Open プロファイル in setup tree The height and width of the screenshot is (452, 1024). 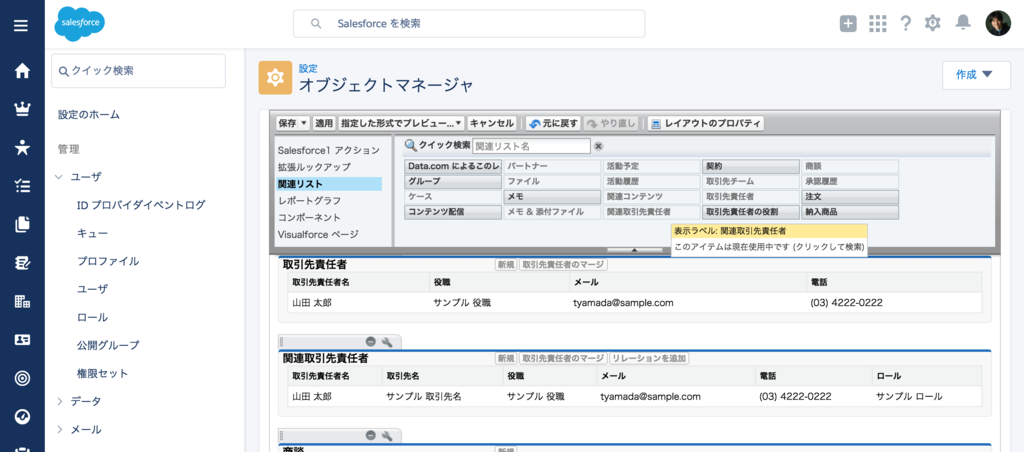coord(108,261)
